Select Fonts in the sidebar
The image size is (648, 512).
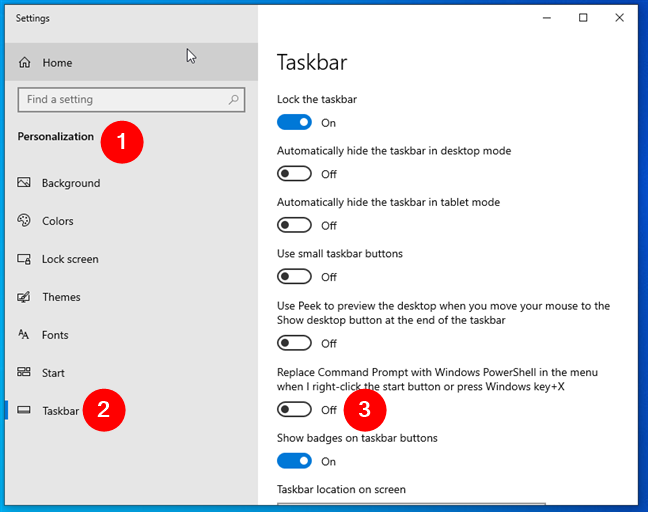tap(131, 335)
